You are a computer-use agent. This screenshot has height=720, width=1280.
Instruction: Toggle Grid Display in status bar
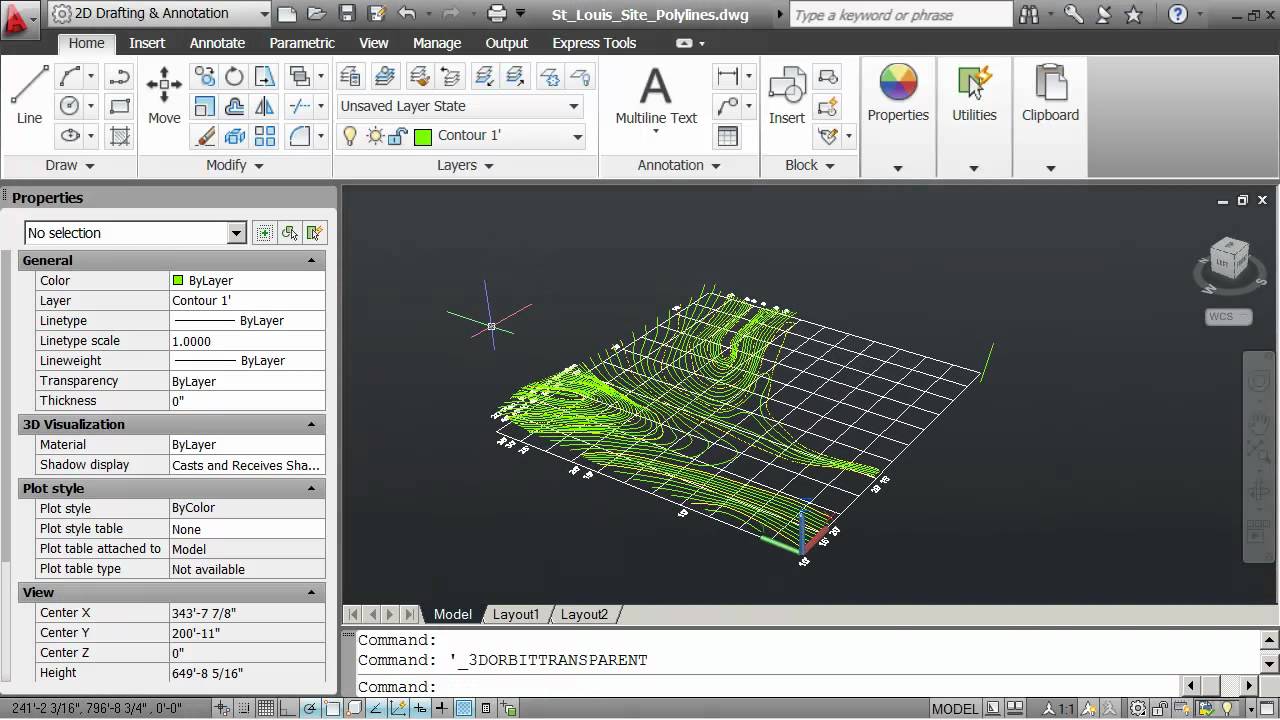click(x=265, y=709)
